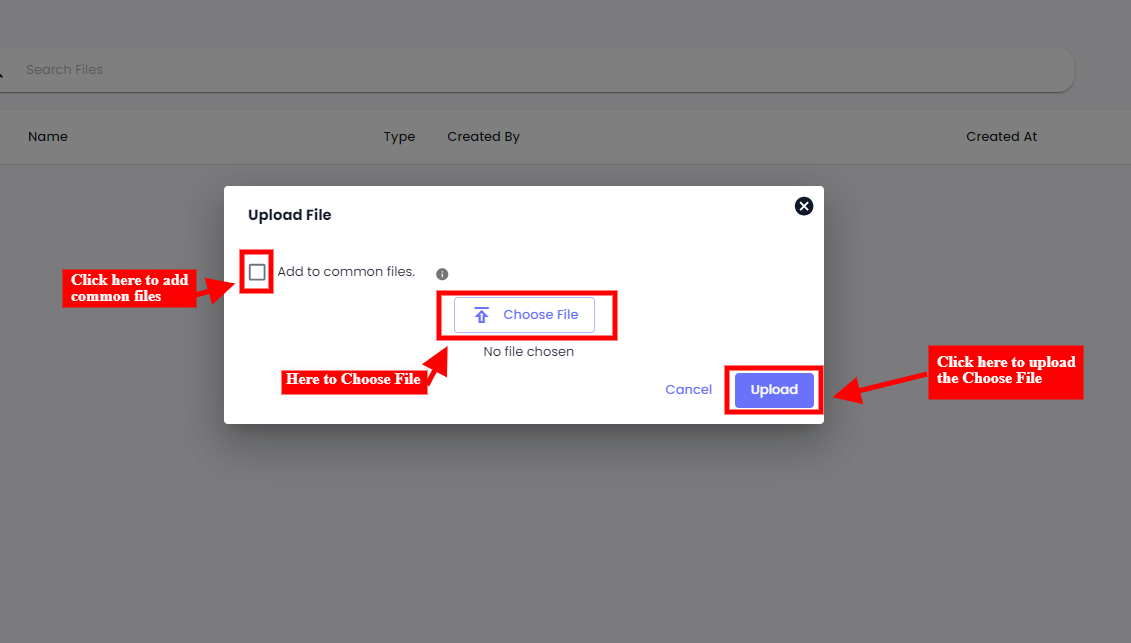Click the Upload File dialog title
Screen dimensions: 1131x643
[x=289, y=215]
